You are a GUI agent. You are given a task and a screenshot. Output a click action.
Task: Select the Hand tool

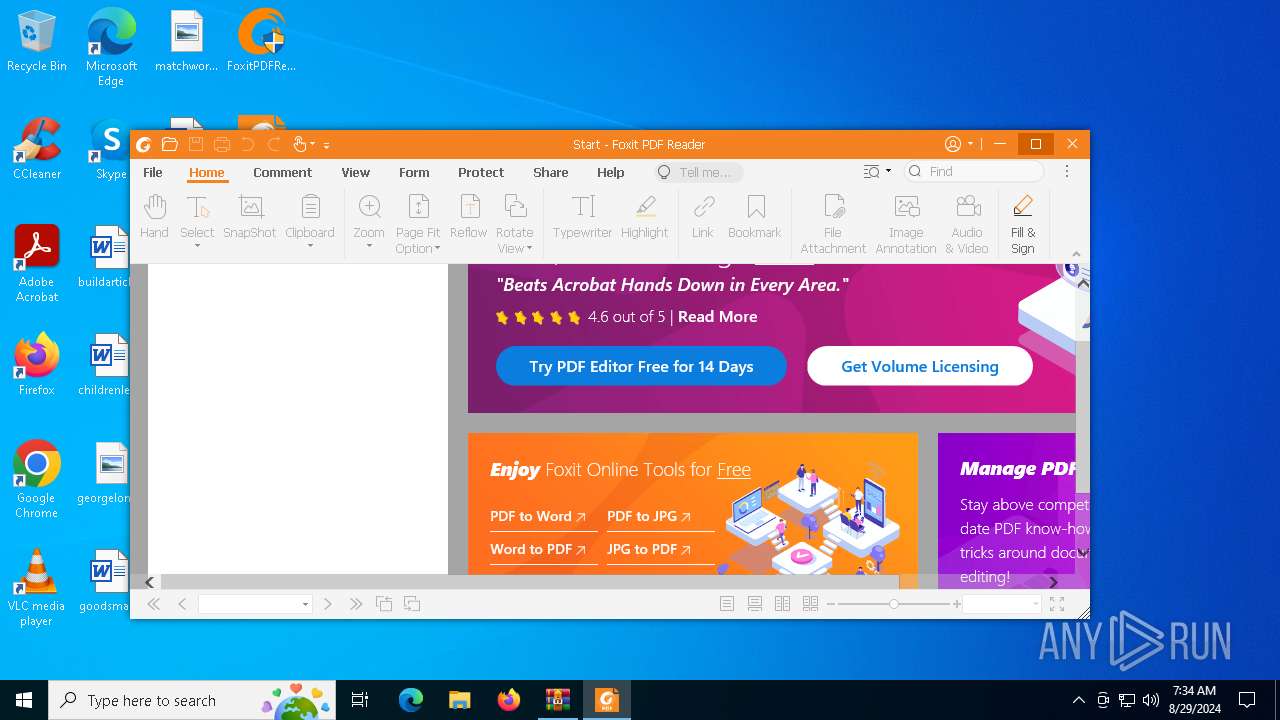tap(154, 218)
